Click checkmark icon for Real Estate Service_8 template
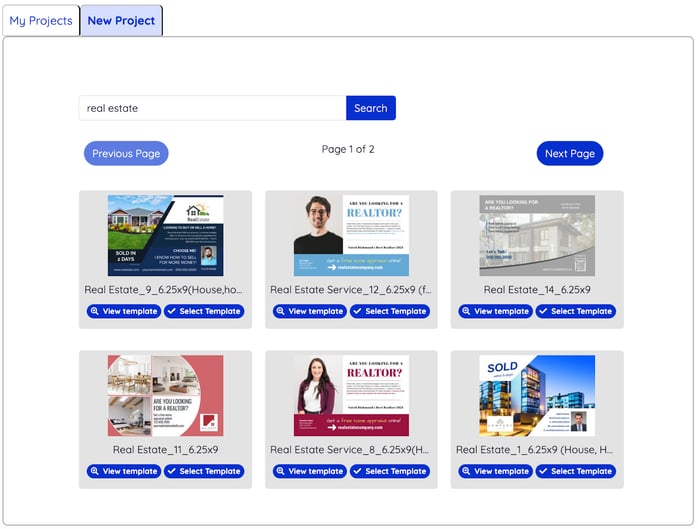 click(x=358, y=471)
